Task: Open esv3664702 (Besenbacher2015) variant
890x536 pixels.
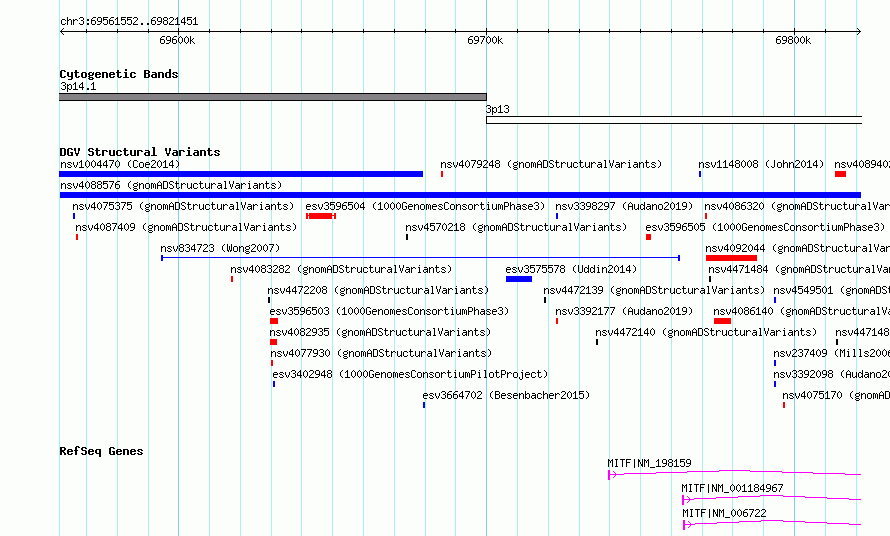Action: point(506,395)
